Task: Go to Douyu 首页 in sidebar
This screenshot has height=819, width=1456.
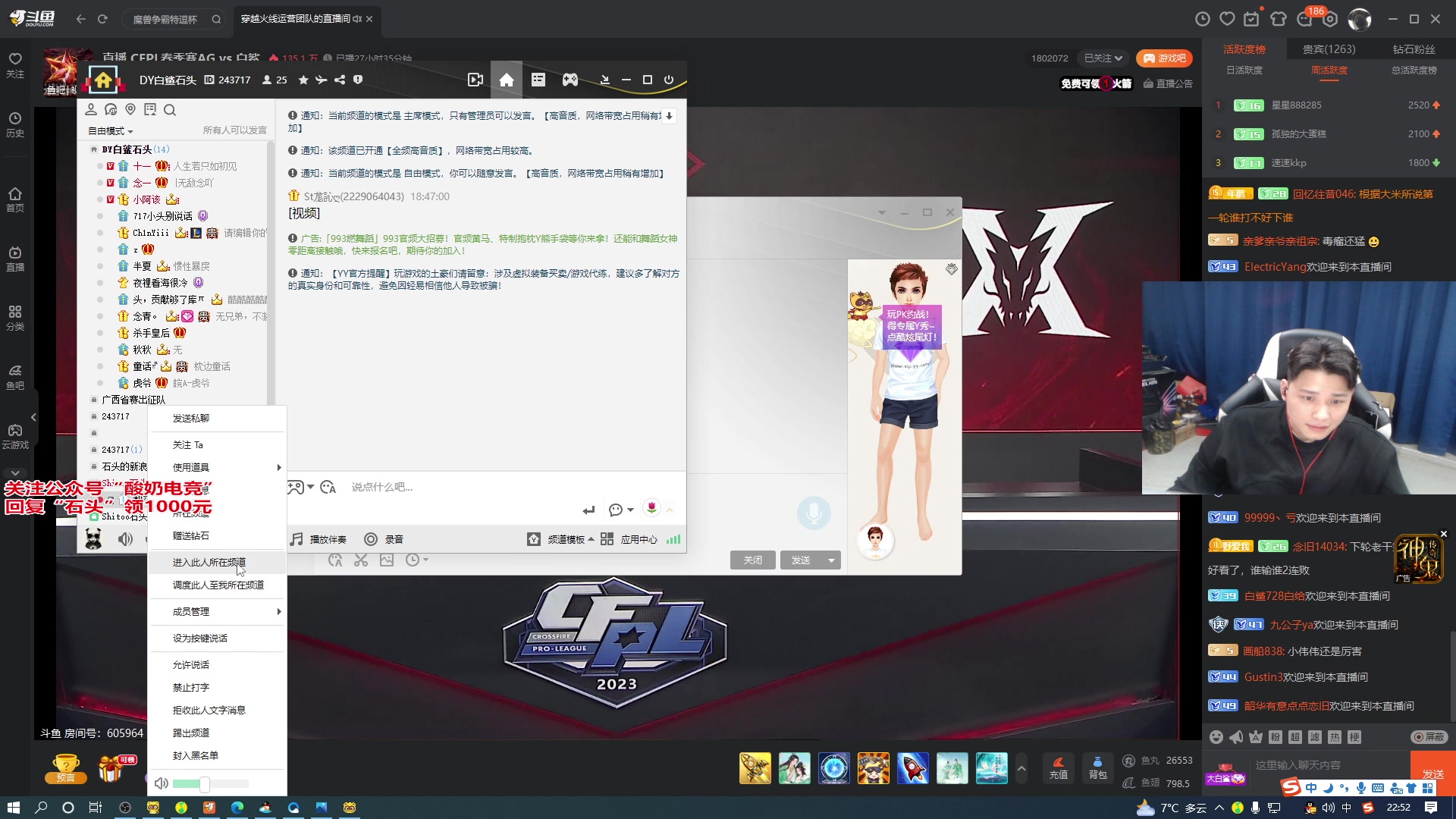Action: click(x=15, y=200)
